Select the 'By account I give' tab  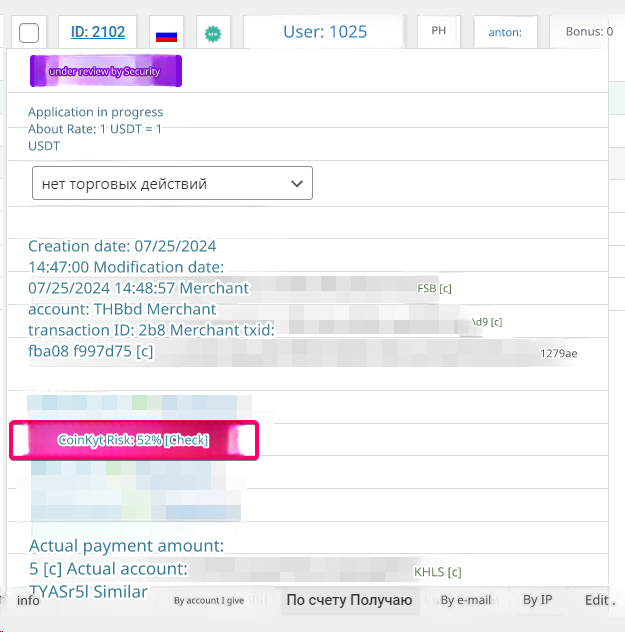coord(208,601)
